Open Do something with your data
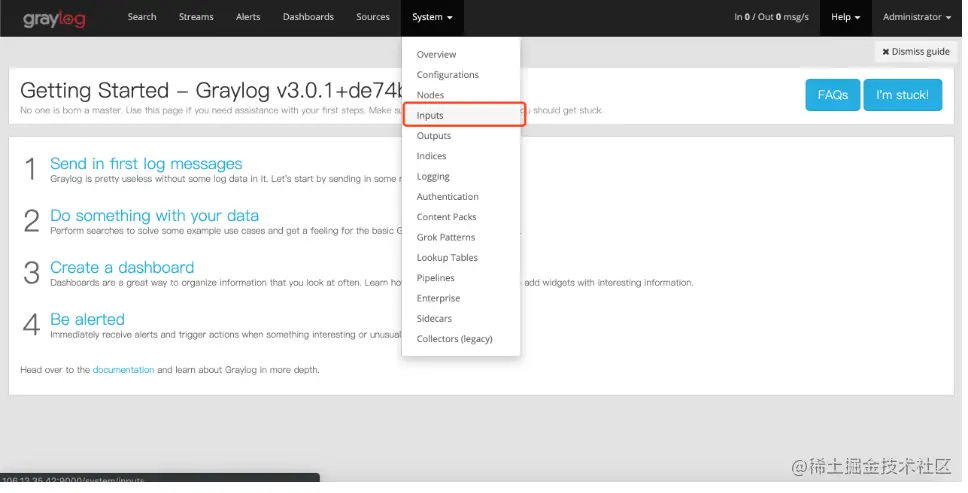The width and height of the screenshot is (968, 493). (154, 215)
